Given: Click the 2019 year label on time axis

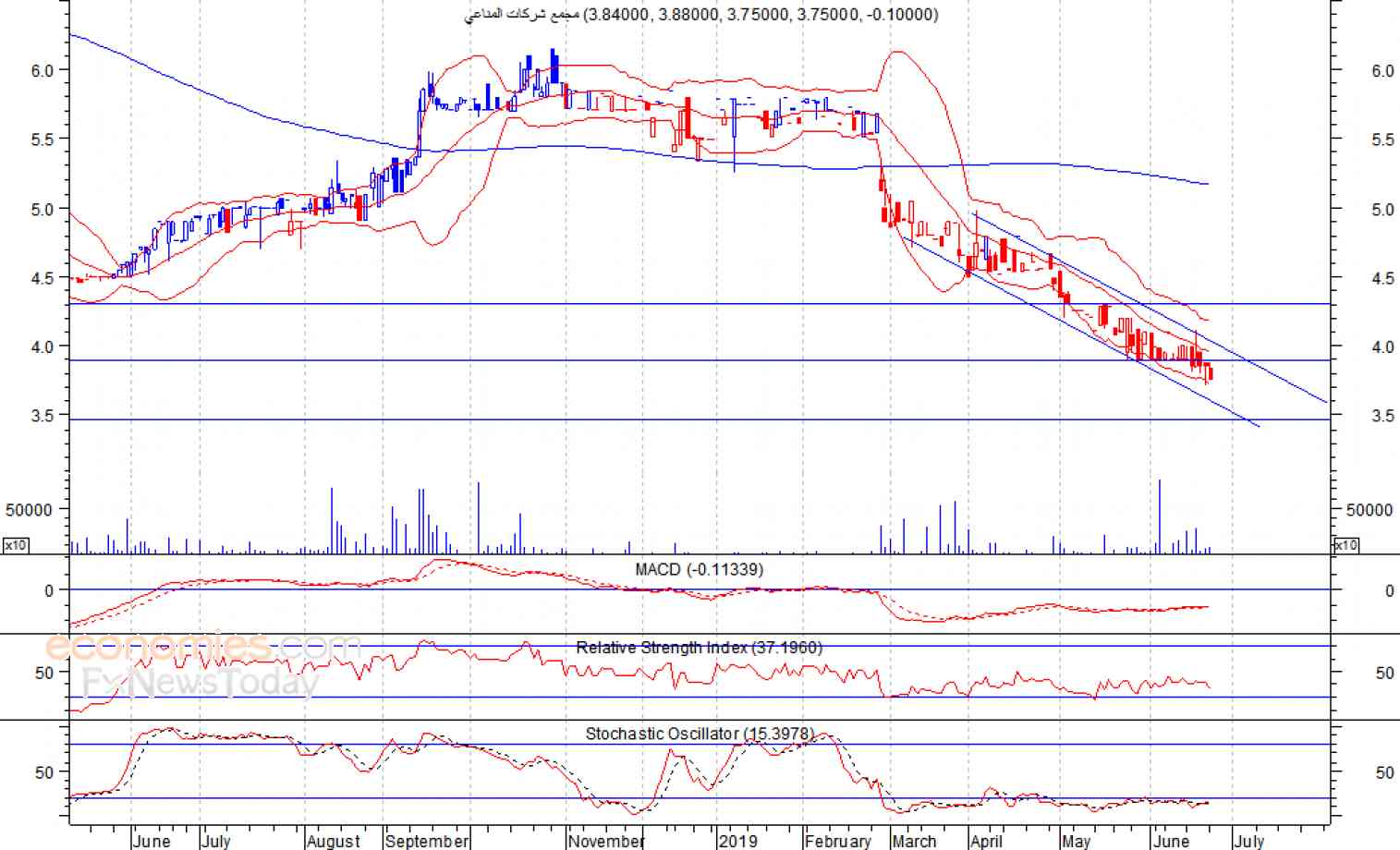Looking at the screenshot, I should tap(737, 841).
